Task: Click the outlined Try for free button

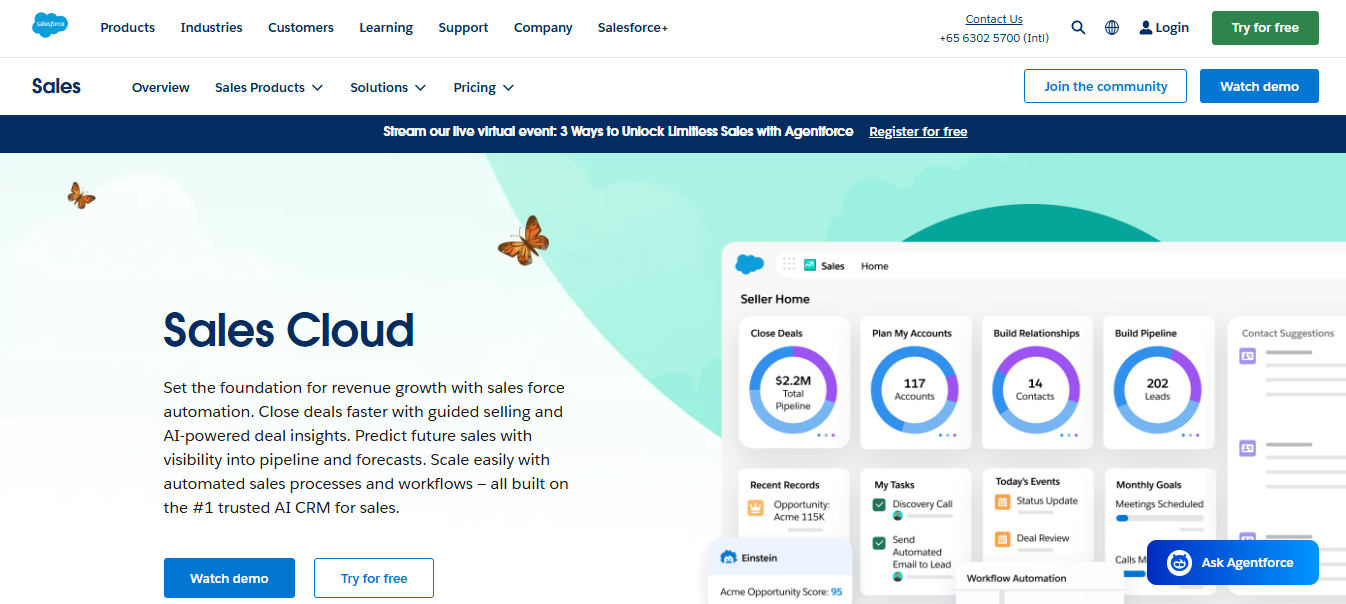Action: [x=374, y=578]
